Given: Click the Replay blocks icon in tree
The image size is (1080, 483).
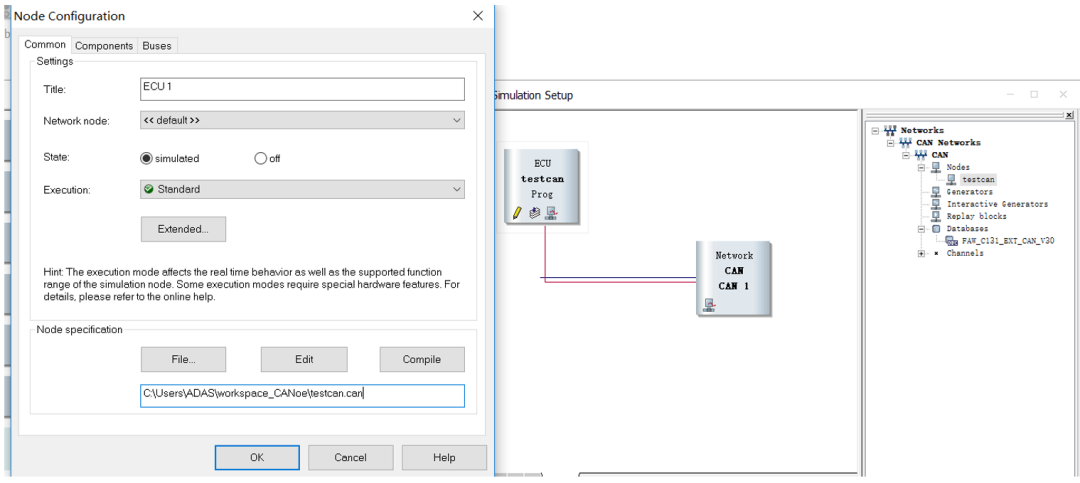Looking at the screenshot, I should click(936, 216).
